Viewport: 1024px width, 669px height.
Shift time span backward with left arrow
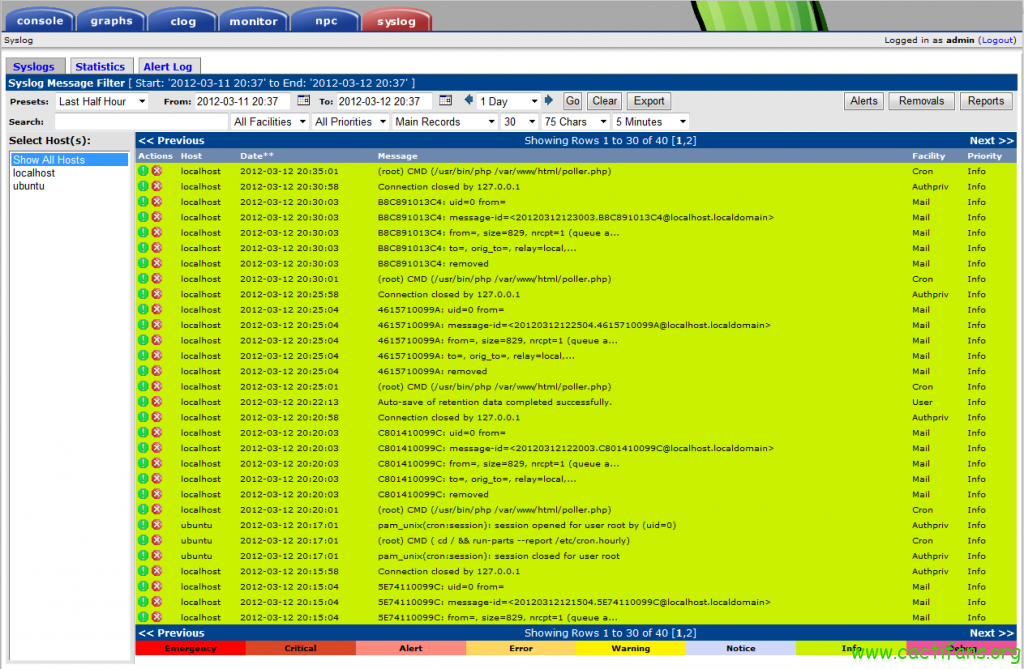[x=468, y=101]
